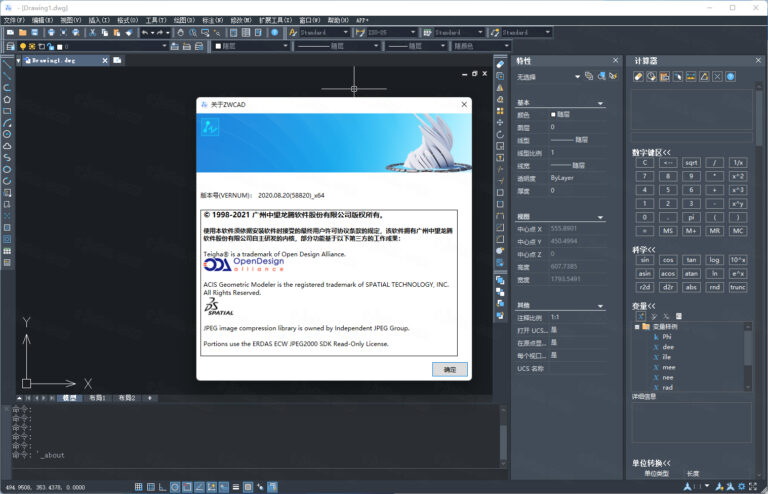Select the Drawing1.dwg document tab
The height and width of the screenshot is (494, 768).
click(66, 60)
